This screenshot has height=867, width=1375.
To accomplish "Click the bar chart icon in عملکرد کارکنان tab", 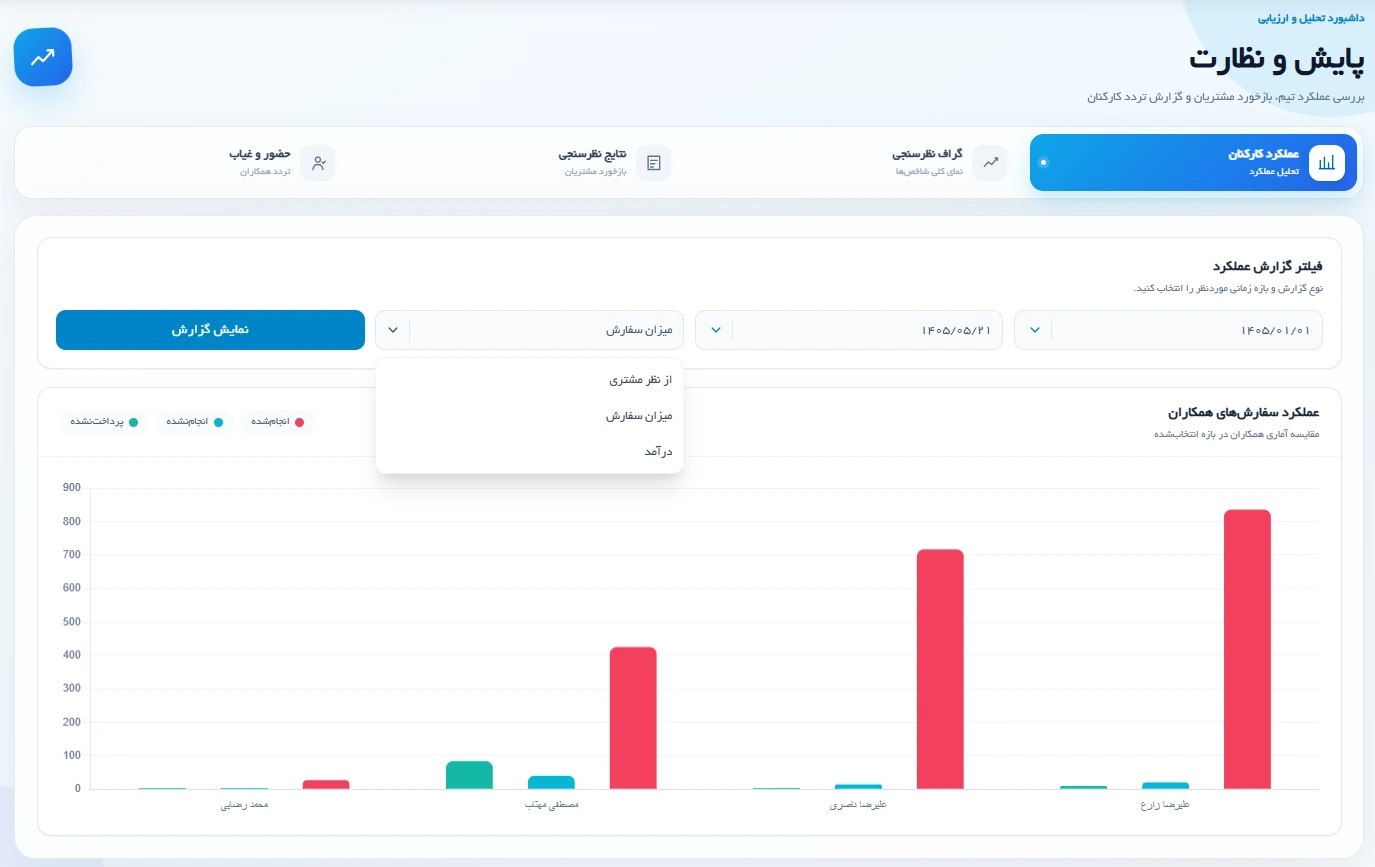I will pos(1327,163).
